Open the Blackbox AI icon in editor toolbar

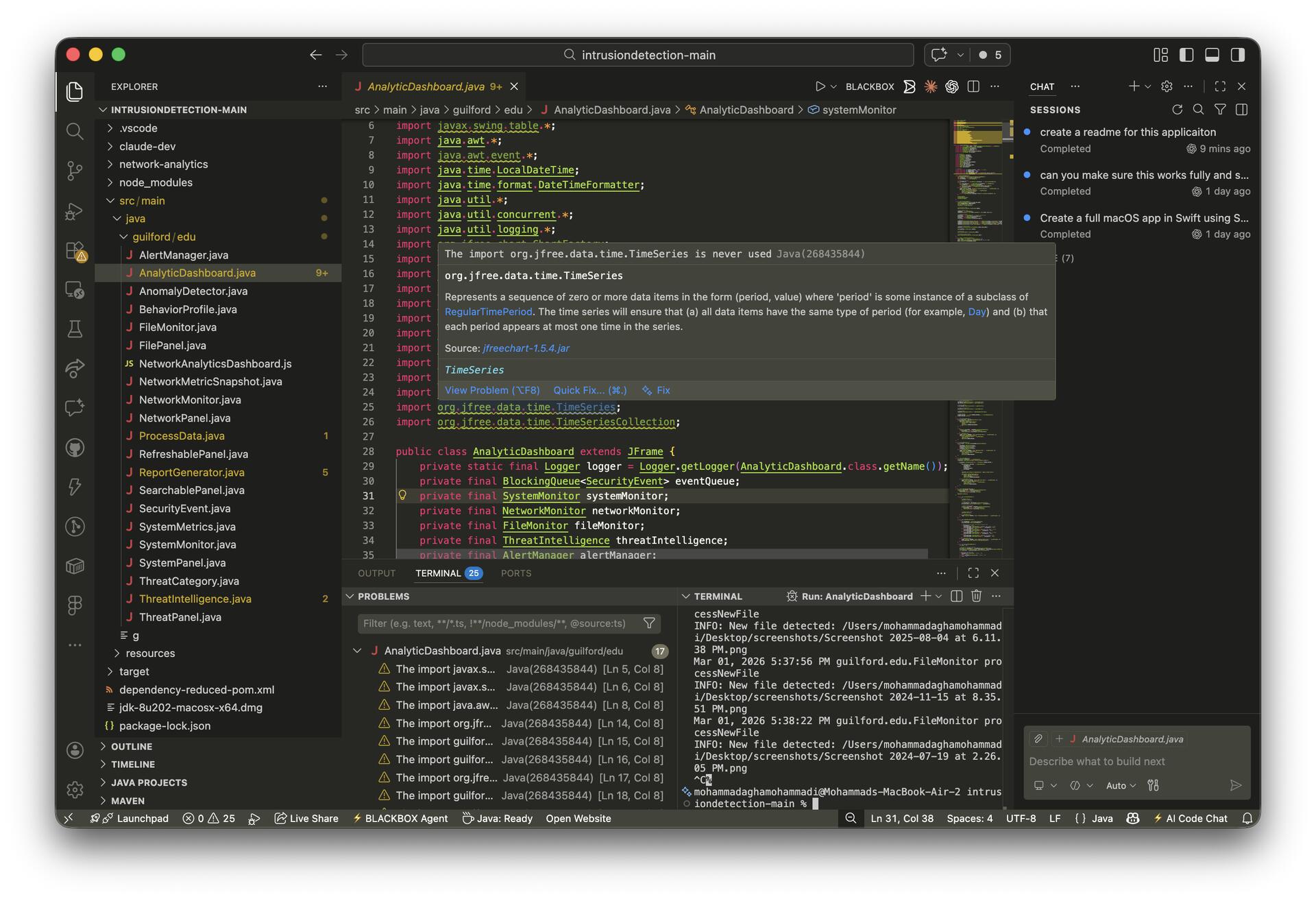tap(910, 86)
